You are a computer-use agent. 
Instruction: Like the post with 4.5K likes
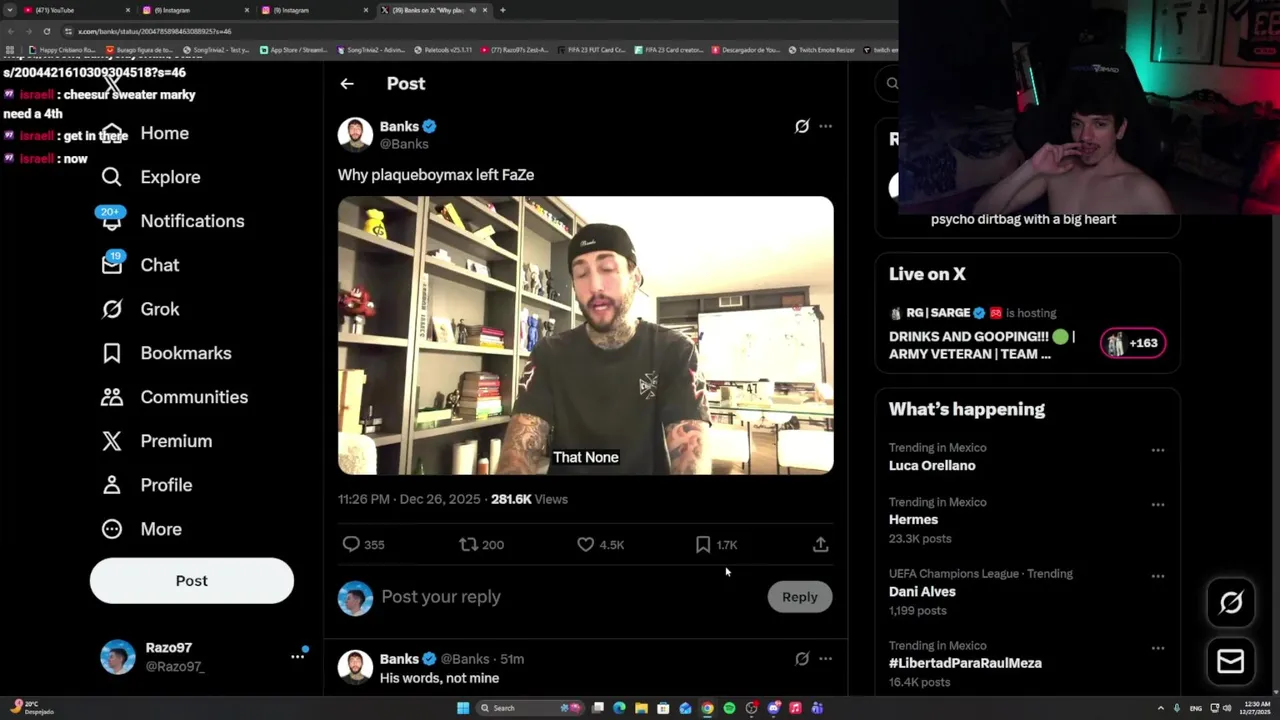[x=586, y=545]
